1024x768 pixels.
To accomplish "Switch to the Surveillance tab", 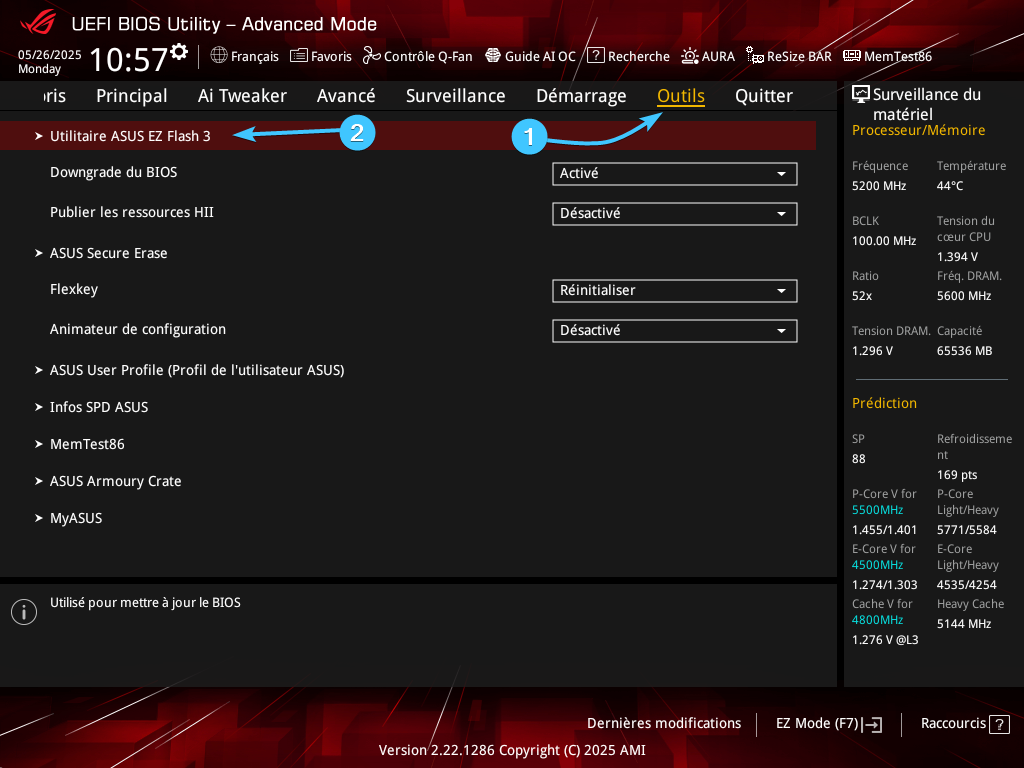I will (x=456, y=96).
